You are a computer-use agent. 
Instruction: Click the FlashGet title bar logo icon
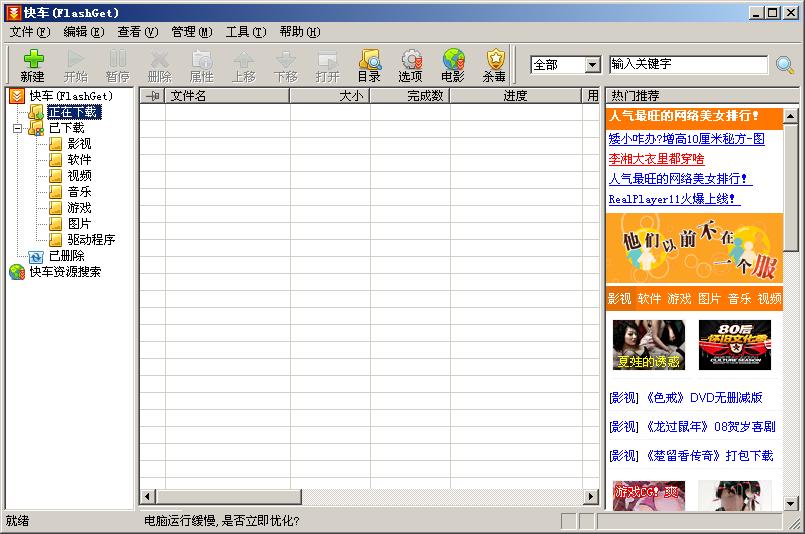tap(14, 12)
